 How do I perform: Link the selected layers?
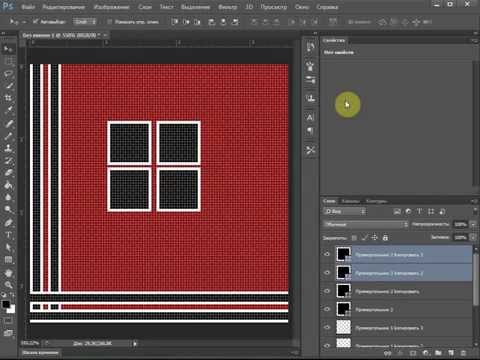pos(387,353)
